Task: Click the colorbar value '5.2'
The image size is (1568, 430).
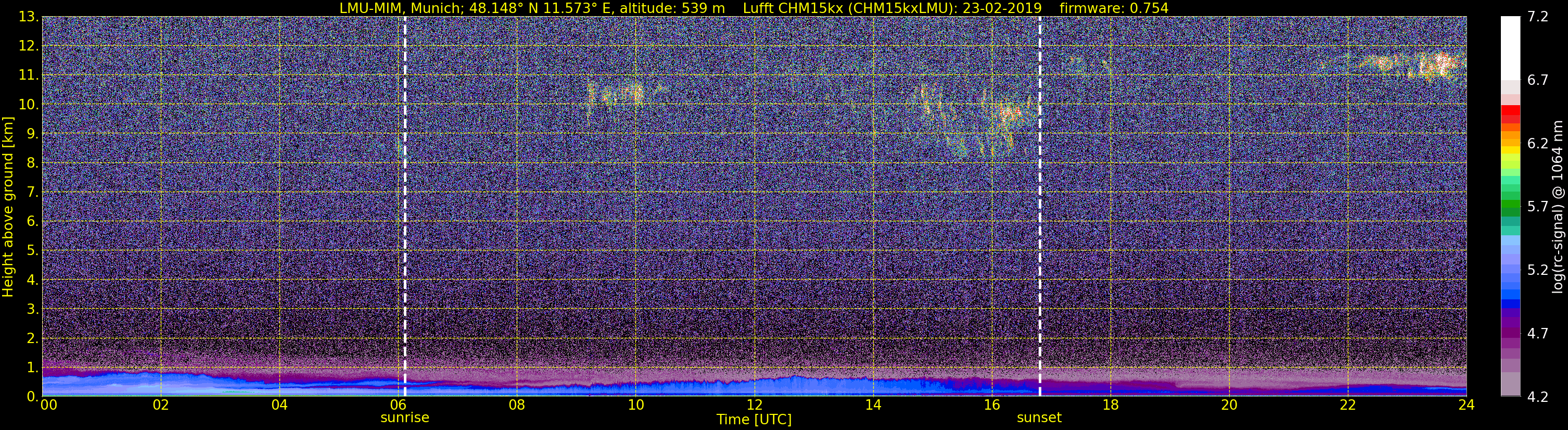Action: [x=1538, y=270]
